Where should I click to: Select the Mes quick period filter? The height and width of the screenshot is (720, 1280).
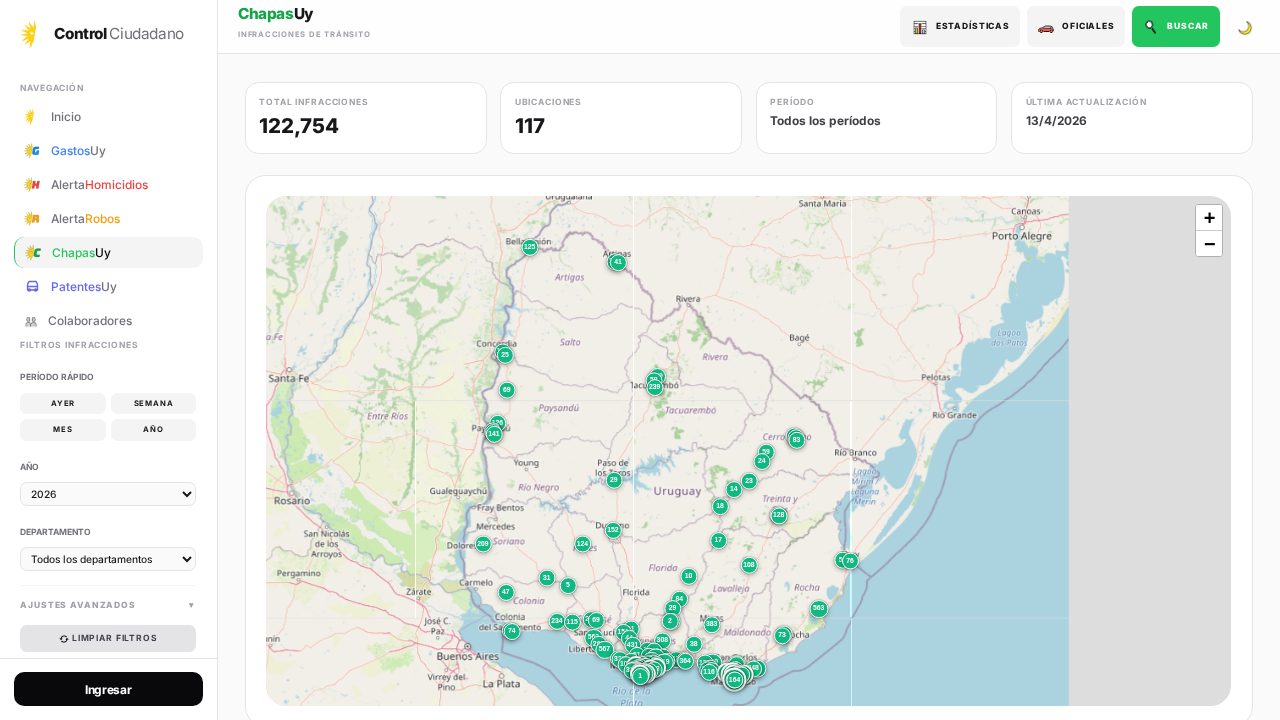coord(63,430)
